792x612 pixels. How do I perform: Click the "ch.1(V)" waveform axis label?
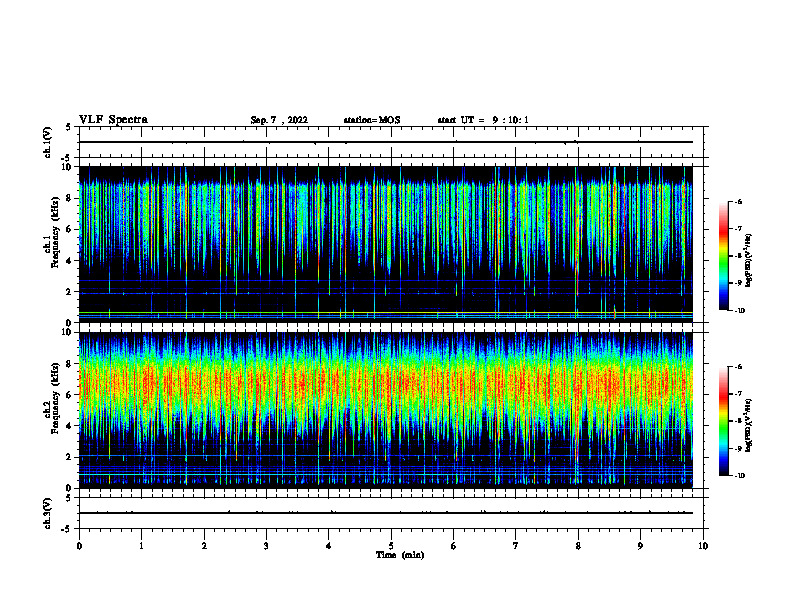point(48,142)
